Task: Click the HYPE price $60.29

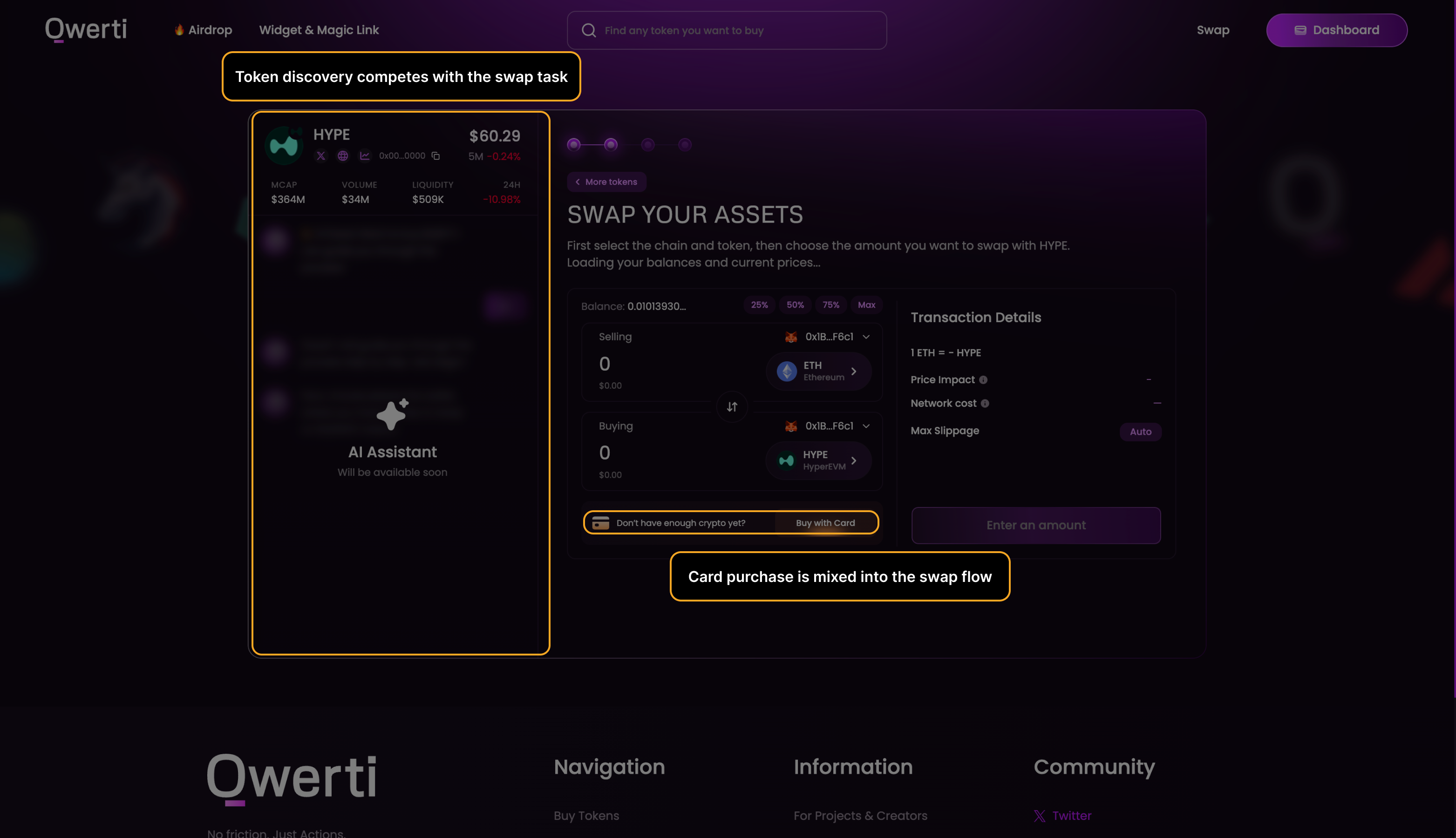Action: click(x=495, y=136)
